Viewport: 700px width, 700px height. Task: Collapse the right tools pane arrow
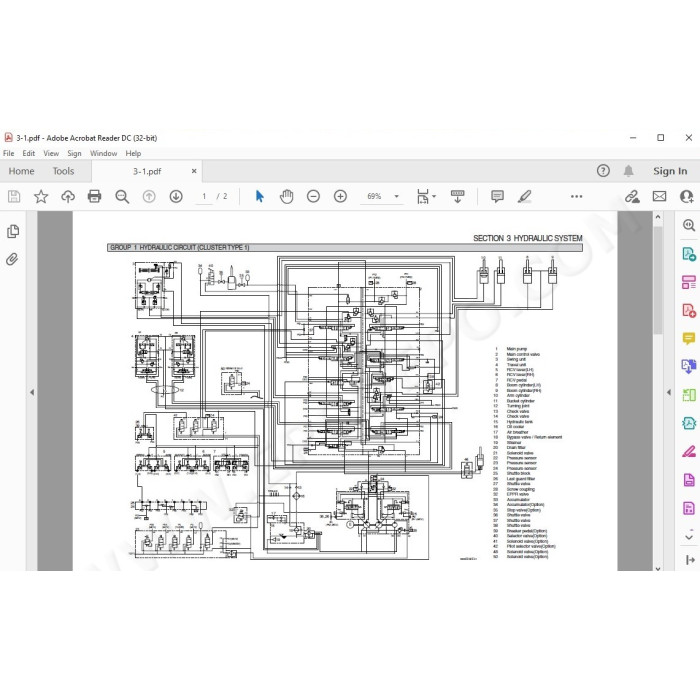[690, 560]
